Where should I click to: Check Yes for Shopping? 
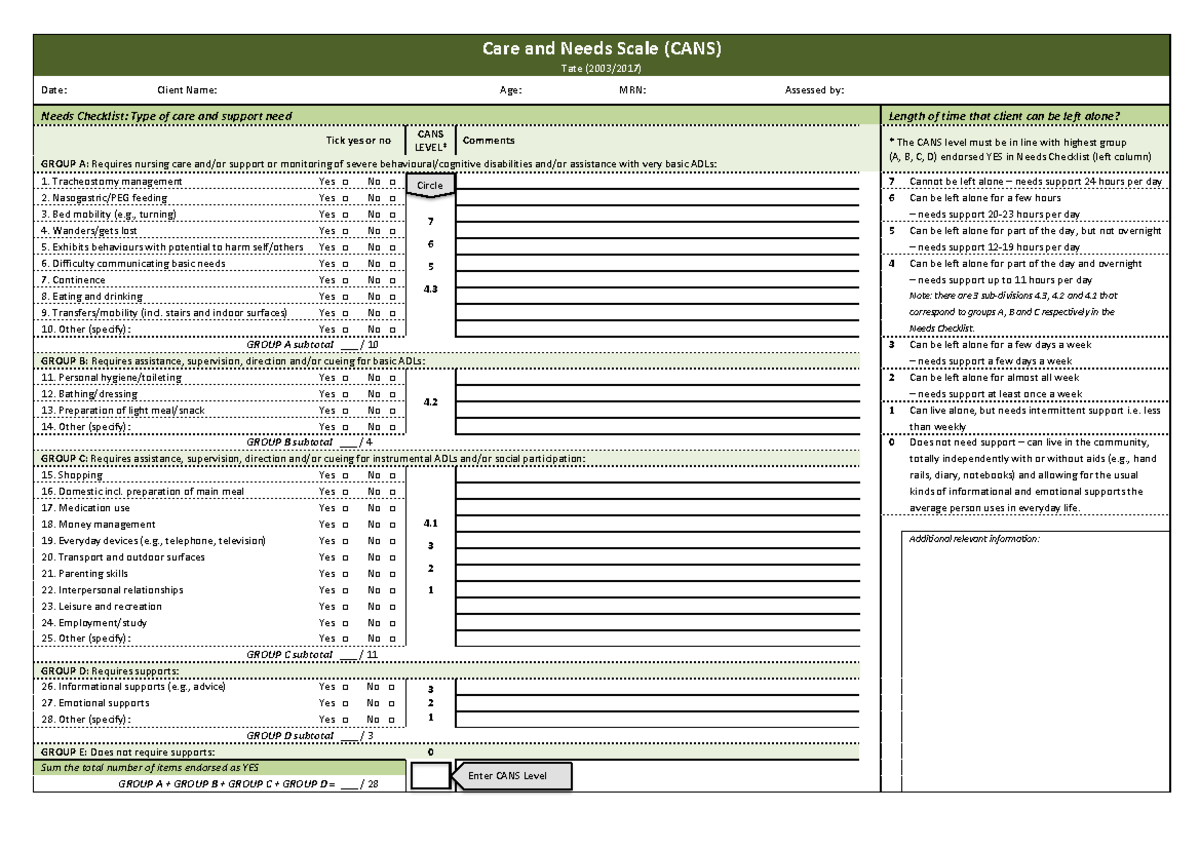345,475
